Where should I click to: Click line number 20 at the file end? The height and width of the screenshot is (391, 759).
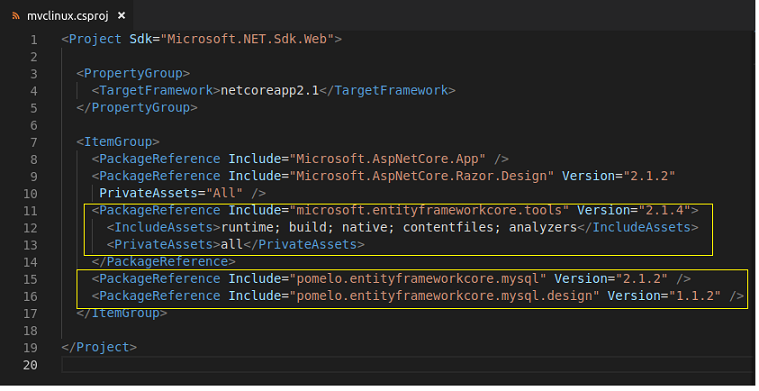tap(30, 365)
